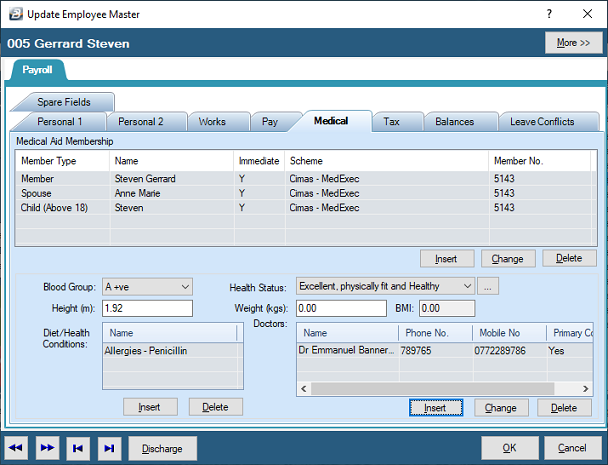This screenshot has height=465, width=608.
Task: Select the Medical tab
Action: pos(331,121)
